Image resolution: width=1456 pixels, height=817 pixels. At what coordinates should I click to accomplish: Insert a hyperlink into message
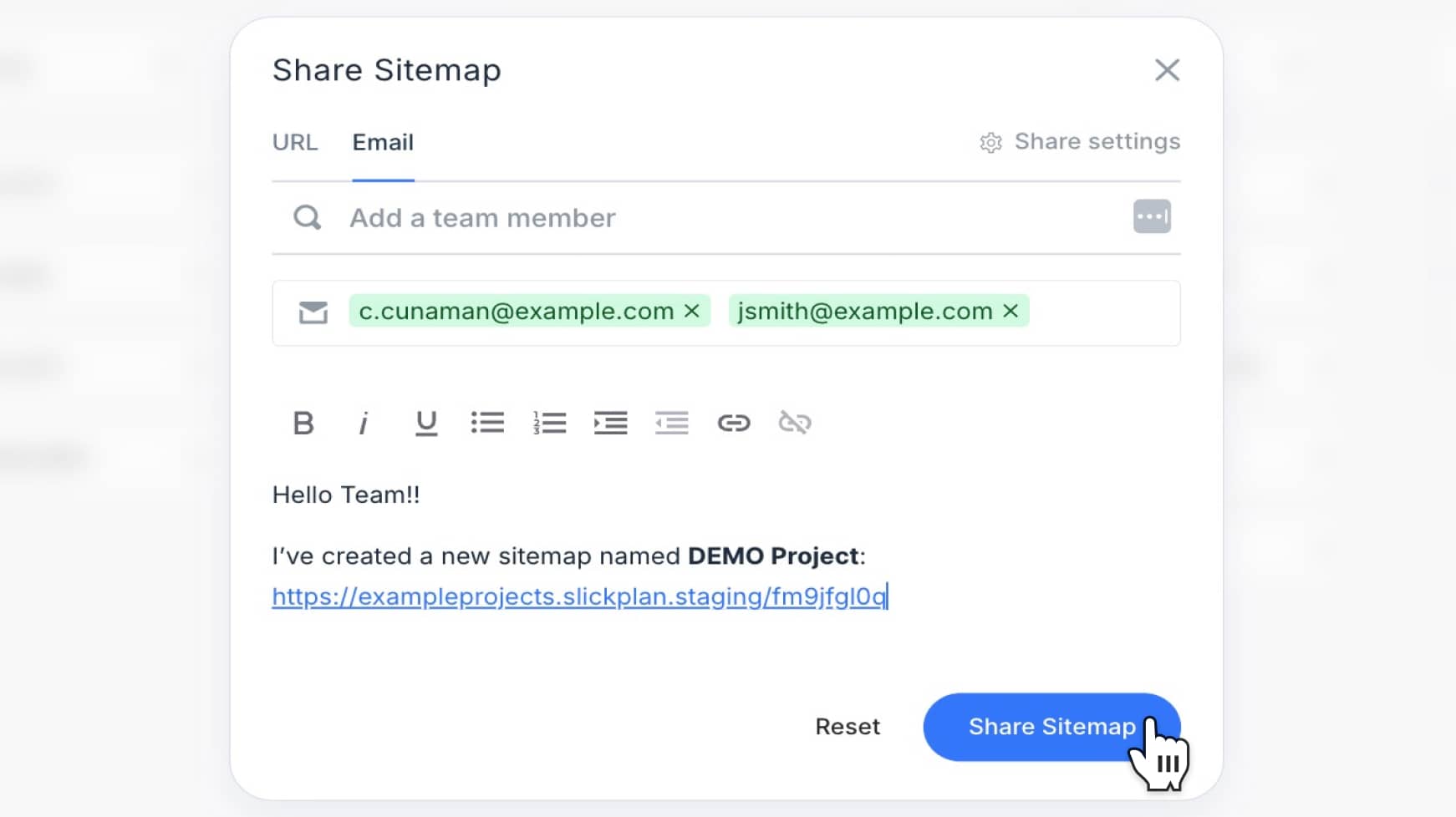coord(734,423)
